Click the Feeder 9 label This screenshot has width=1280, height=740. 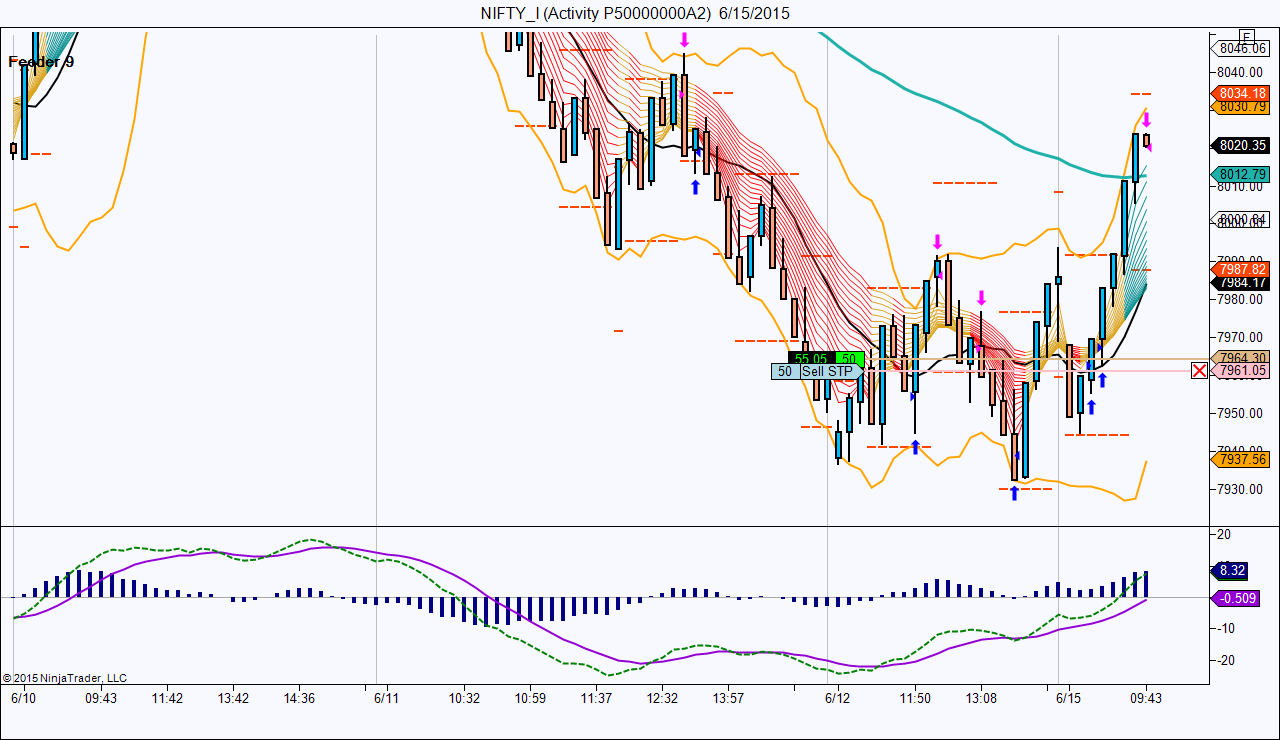pos(41,62)
